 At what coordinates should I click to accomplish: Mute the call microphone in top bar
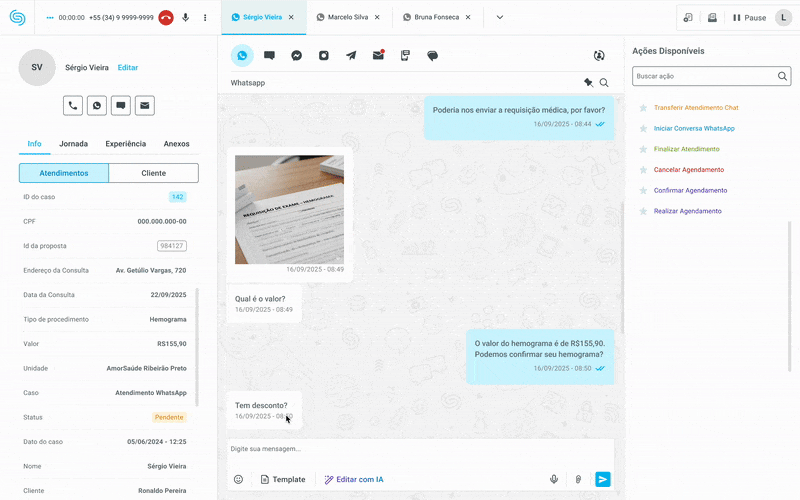pyautogui.click(x=186, y=17)
